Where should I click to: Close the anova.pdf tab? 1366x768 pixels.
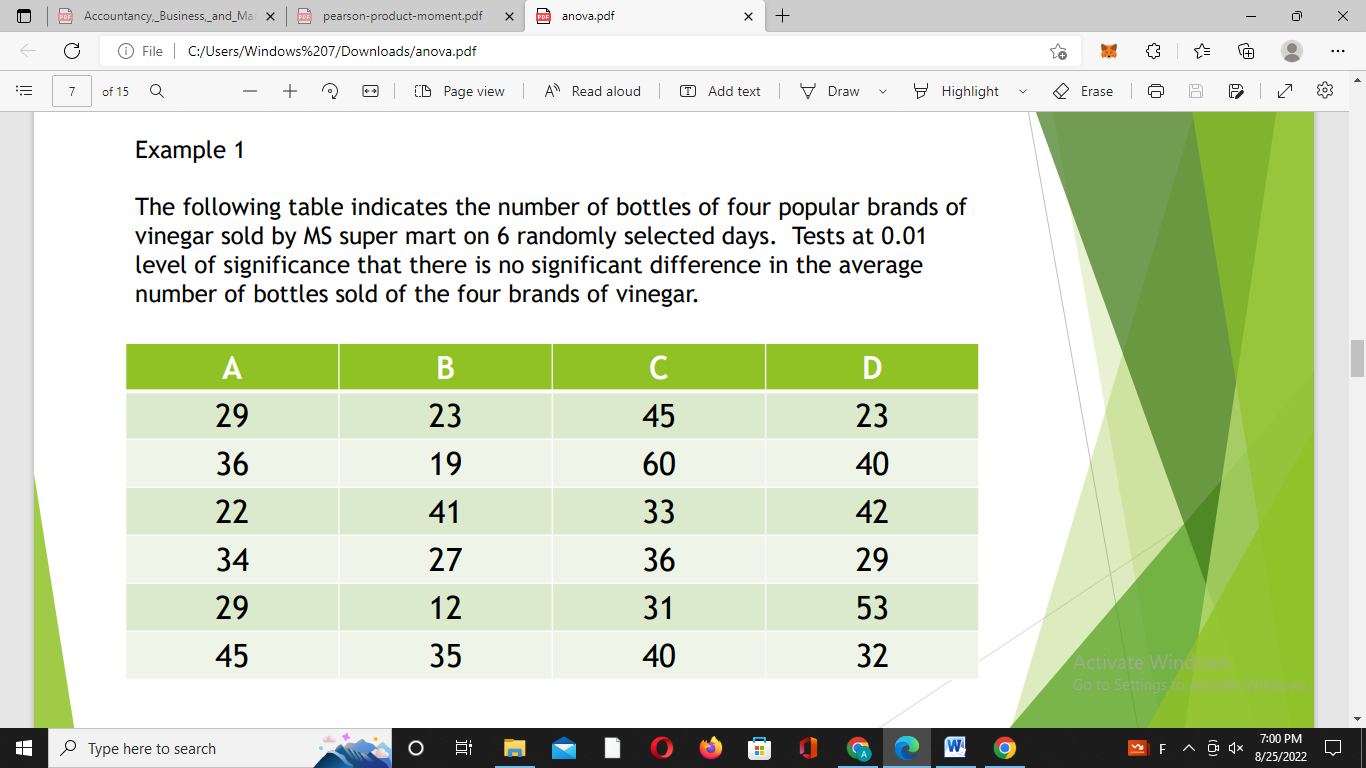tap(748, 16)
